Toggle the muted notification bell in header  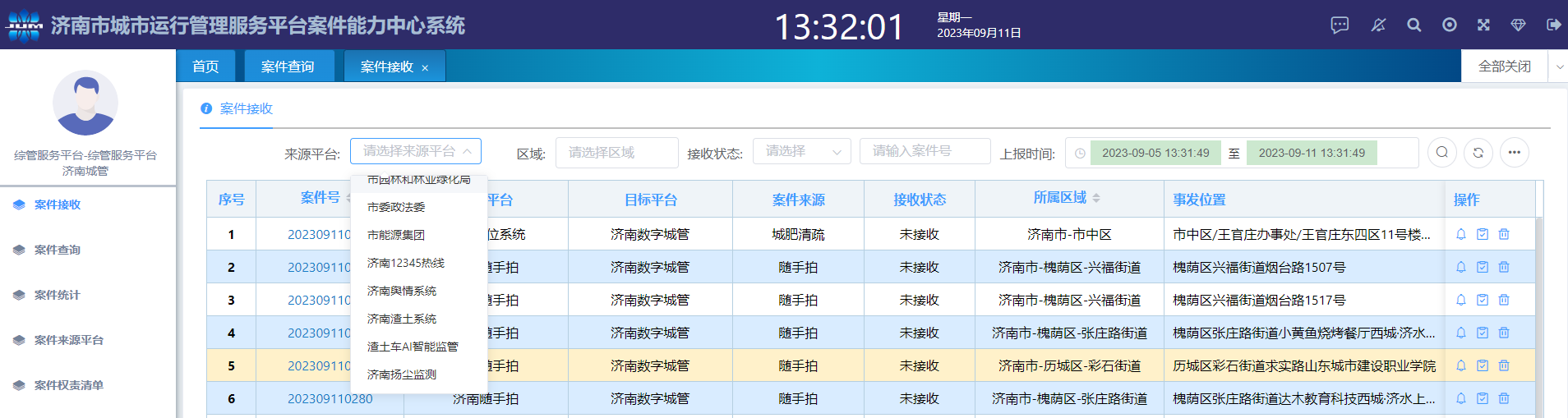click(x=1378, y=25)
